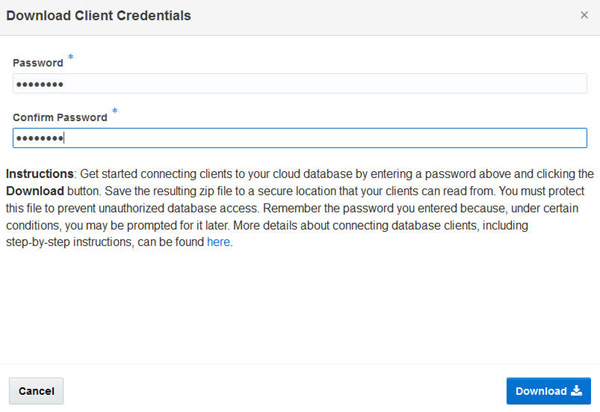Click the dialog title Download Client Credentials

[99, 16]
